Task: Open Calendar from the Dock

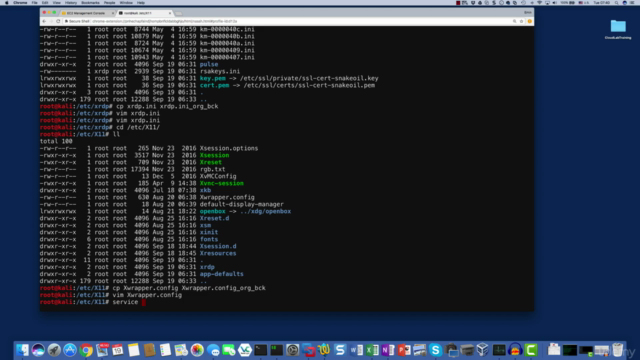Action: pos(118,350)
